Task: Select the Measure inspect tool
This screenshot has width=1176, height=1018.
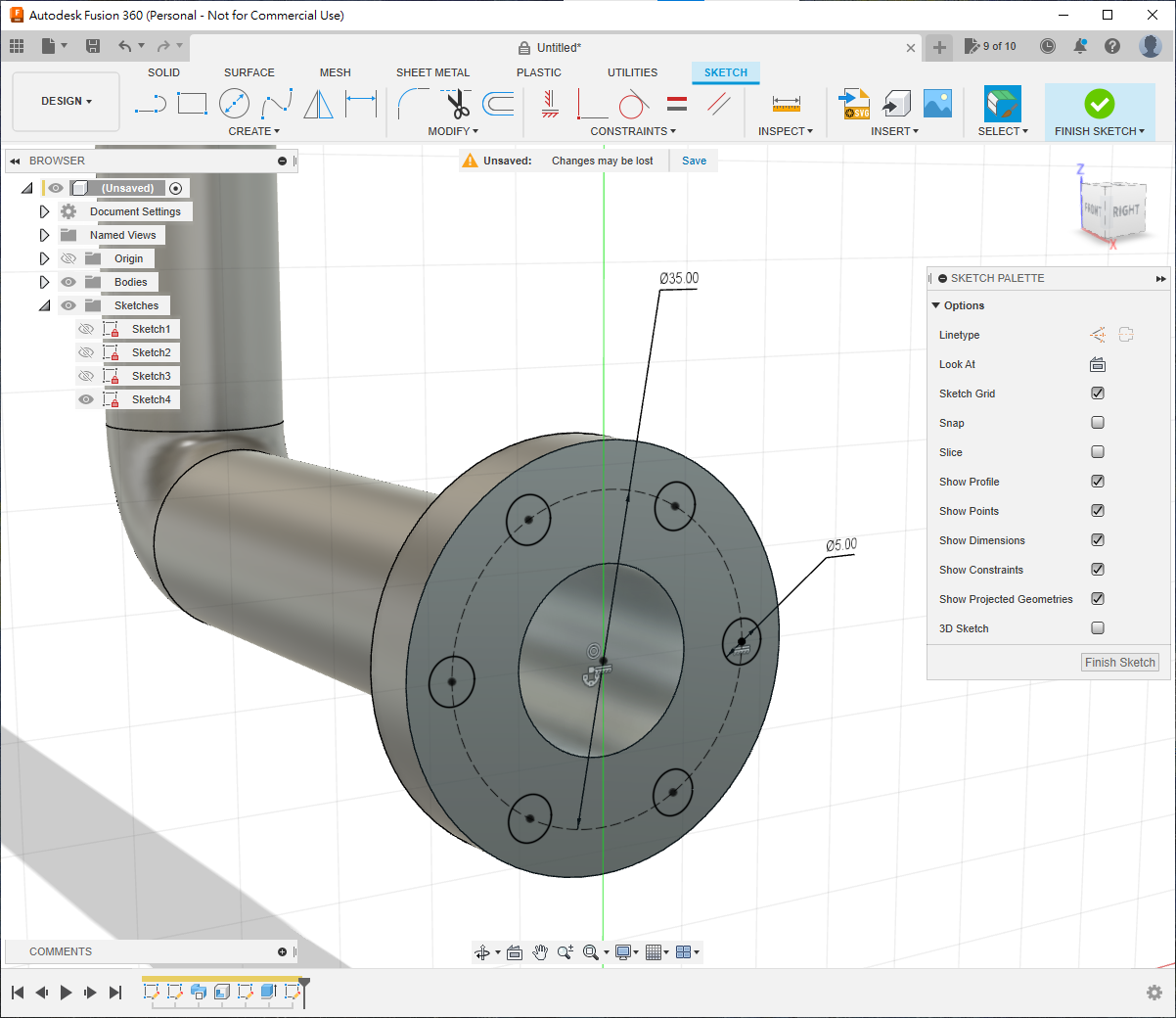Action: [786, 104]
